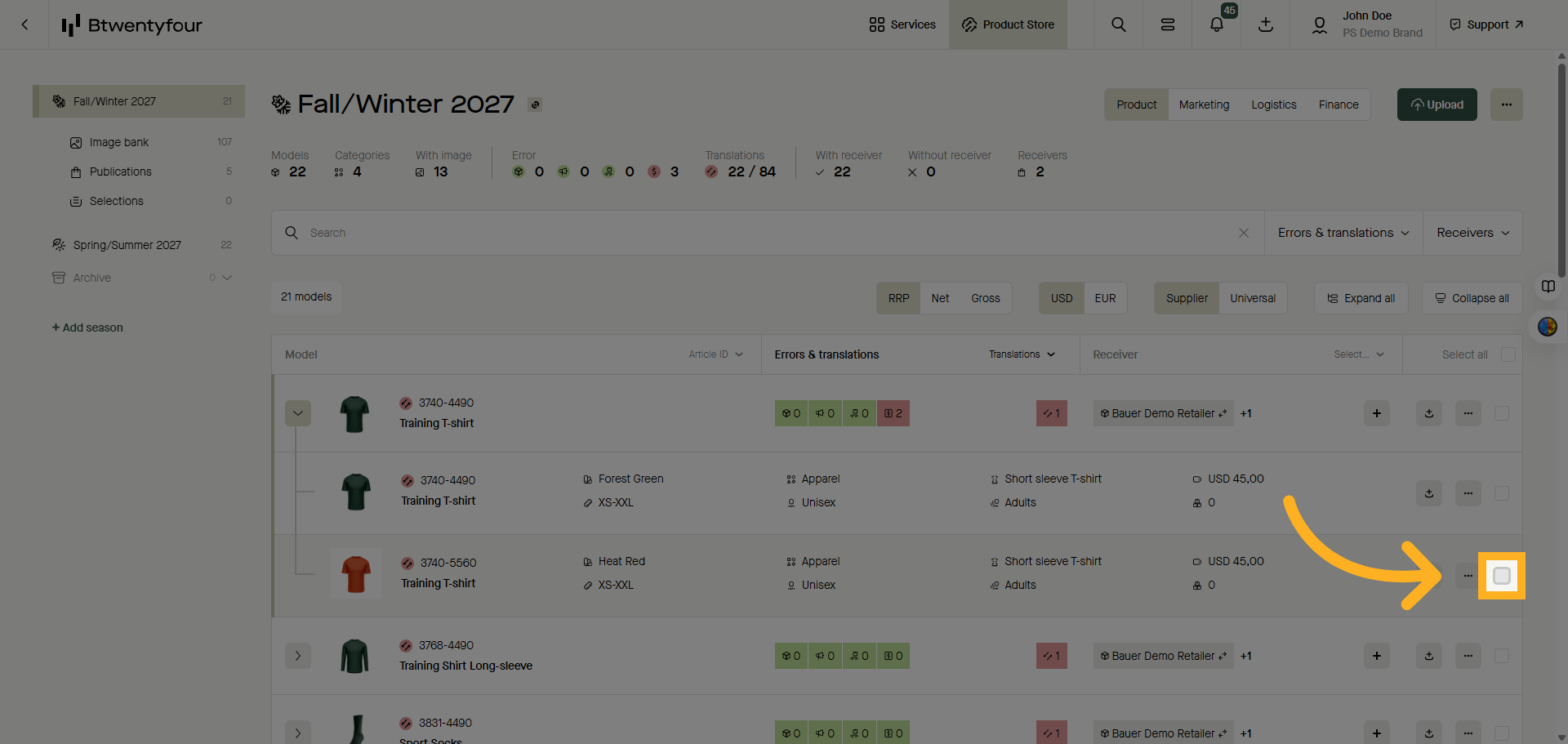The width and height of the screenshot is (1568, 744).
Task: Open the Heat Red T-shirt thumbnail
Action: (x=356, y=573)
